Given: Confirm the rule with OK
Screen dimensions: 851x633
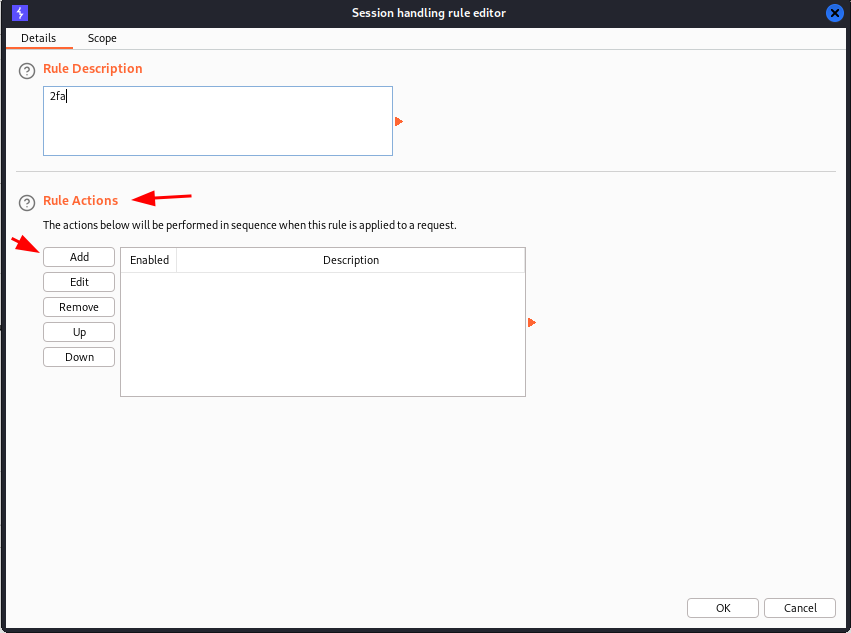Looking at the screenshot, I should coord(723,608).
